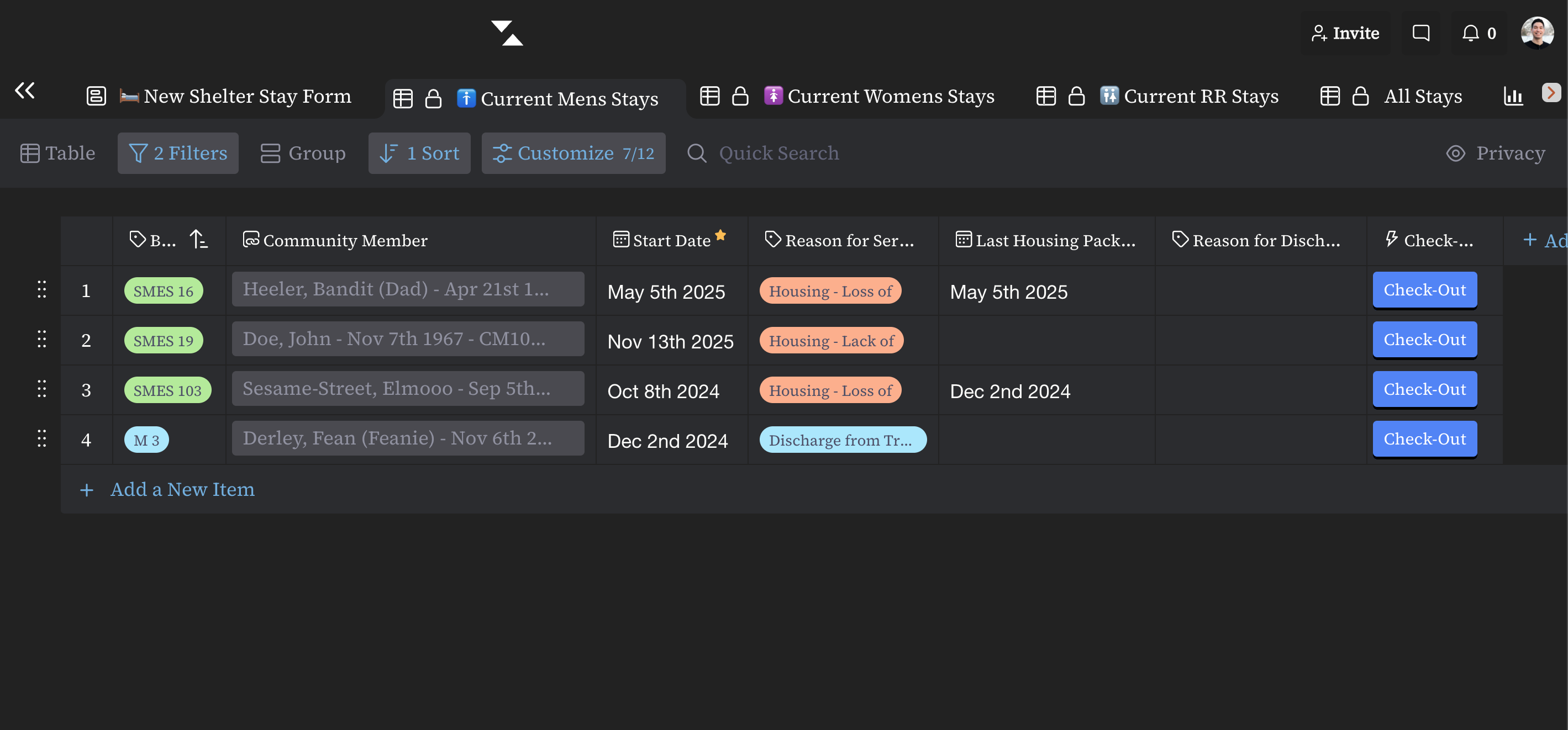This screenshot has width=1568, height=730.
Task: Check-Out John Doe's stay
Action: tap(1424, 340)
